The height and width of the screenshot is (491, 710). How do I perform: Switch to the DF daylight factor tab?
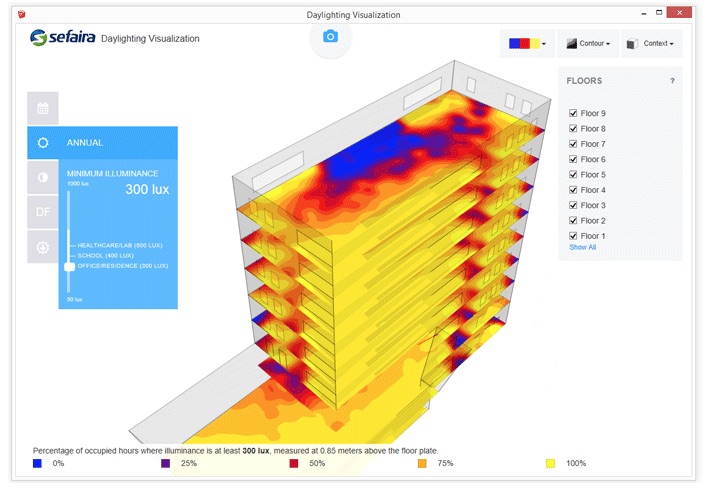coord(43,212)
